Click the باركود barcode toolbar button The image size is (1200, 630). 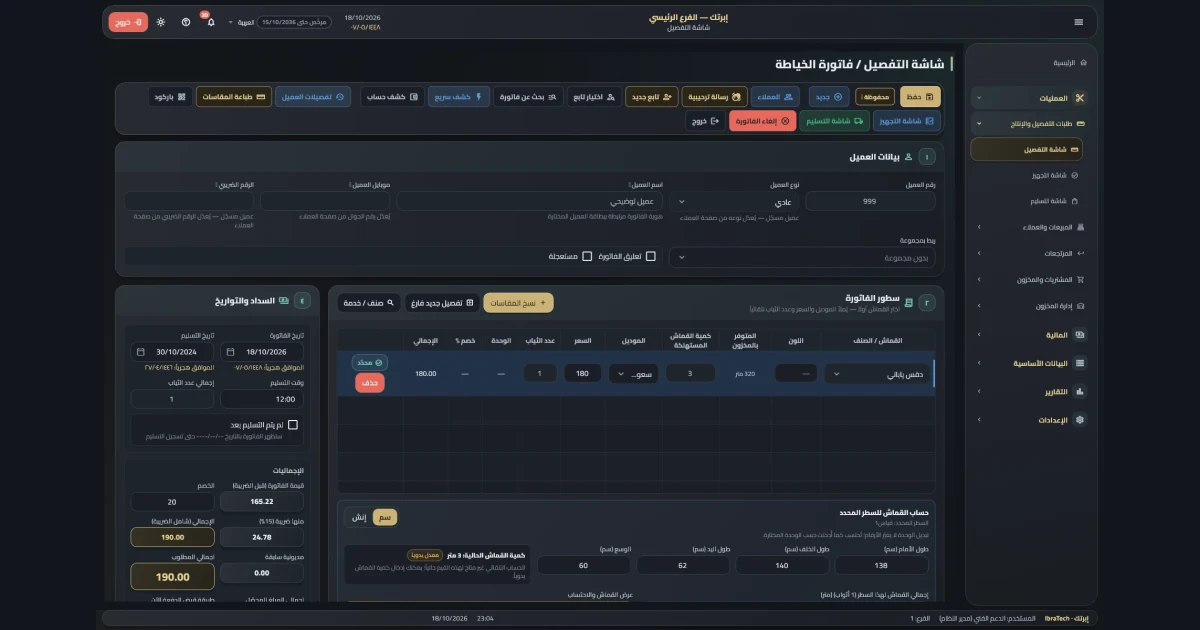(x=170, y=97)
